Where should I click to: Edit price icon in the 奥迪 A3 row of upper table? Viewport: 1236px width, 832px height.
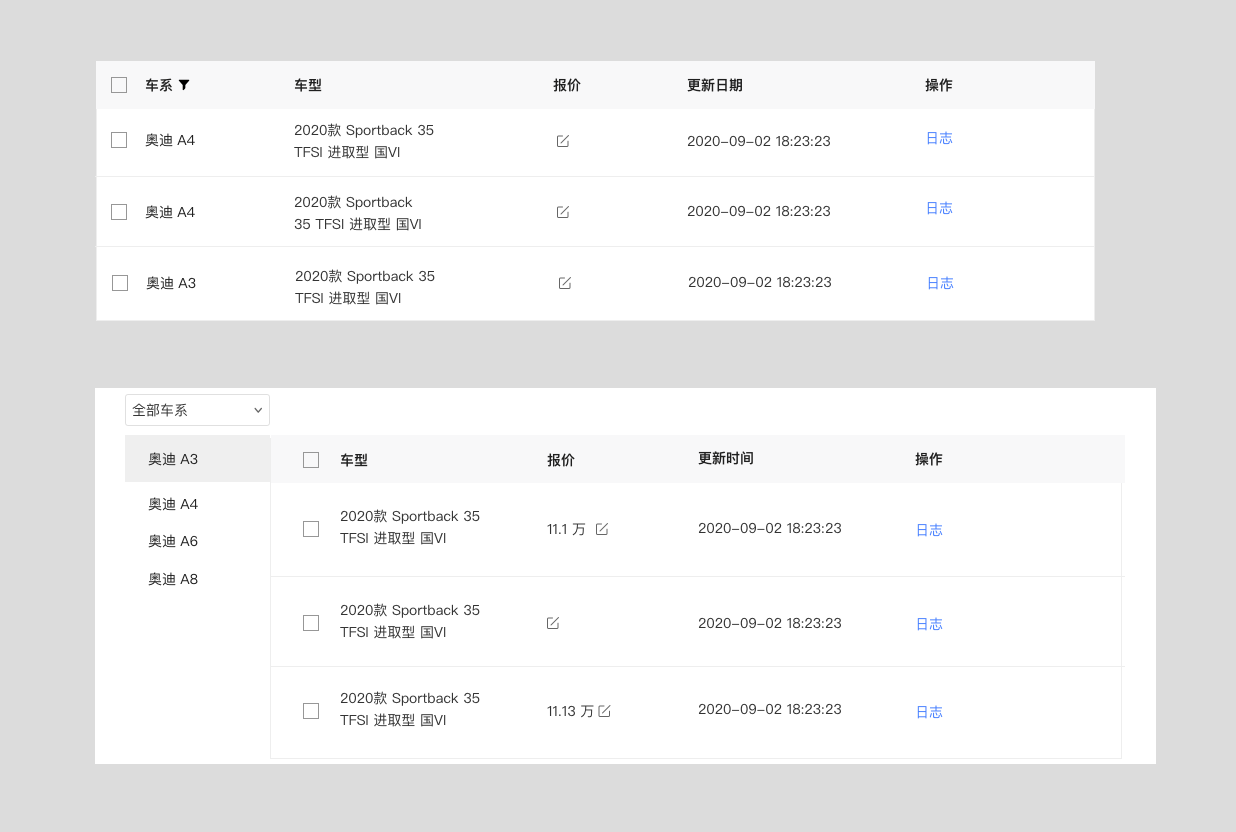coord(565,283)
